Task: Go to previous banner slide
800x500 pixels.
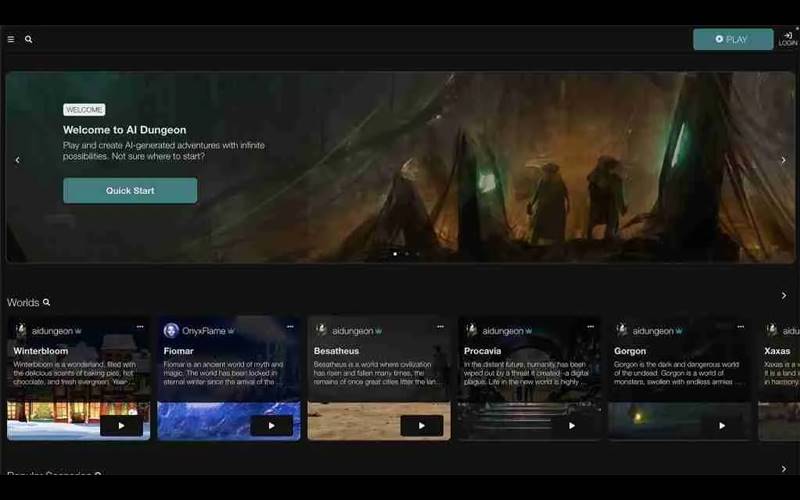Action: pos(17,160)
